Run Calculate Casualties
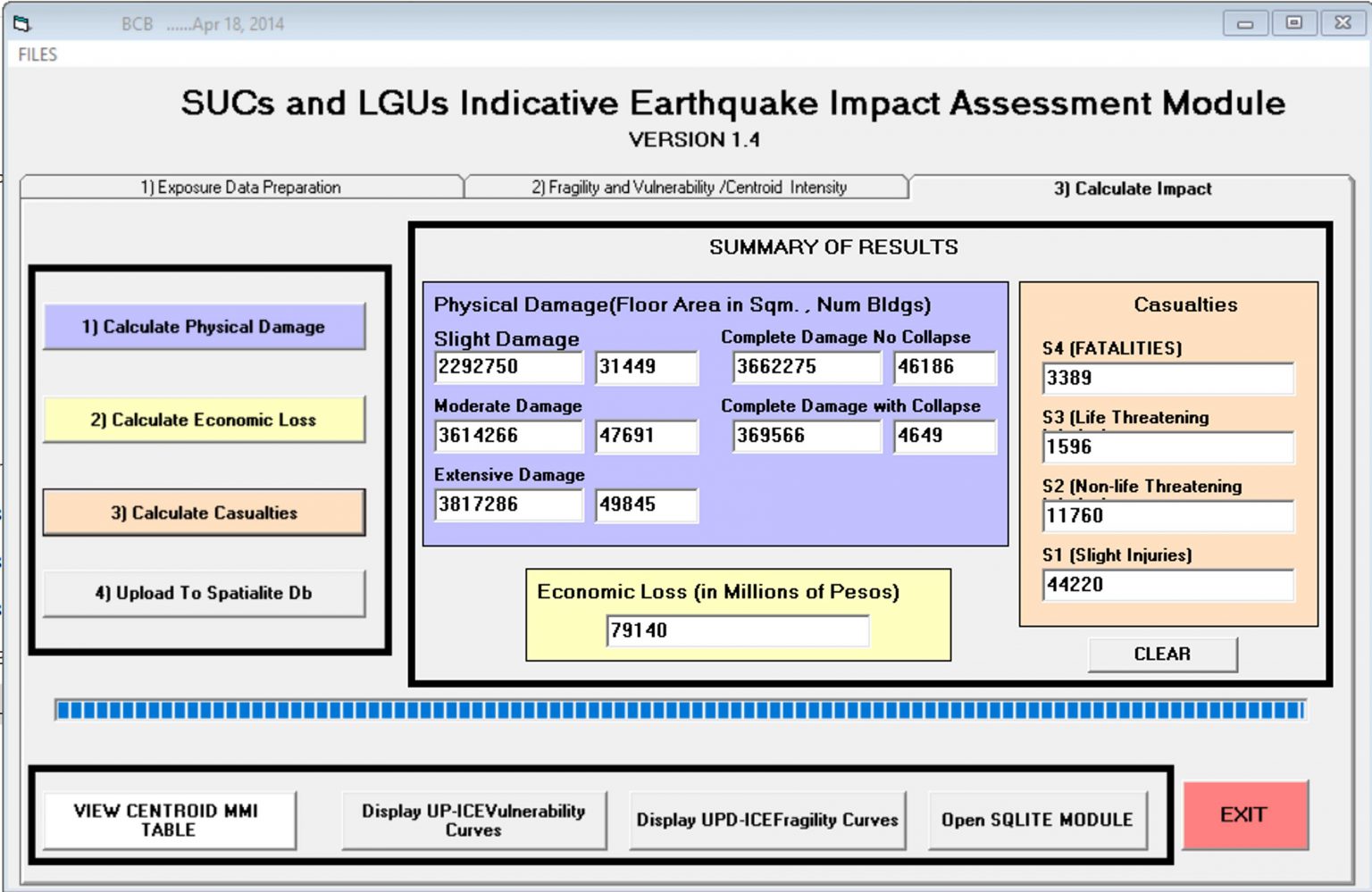The width and height of the screenshot is (1372, 892). tap(205, 513)
